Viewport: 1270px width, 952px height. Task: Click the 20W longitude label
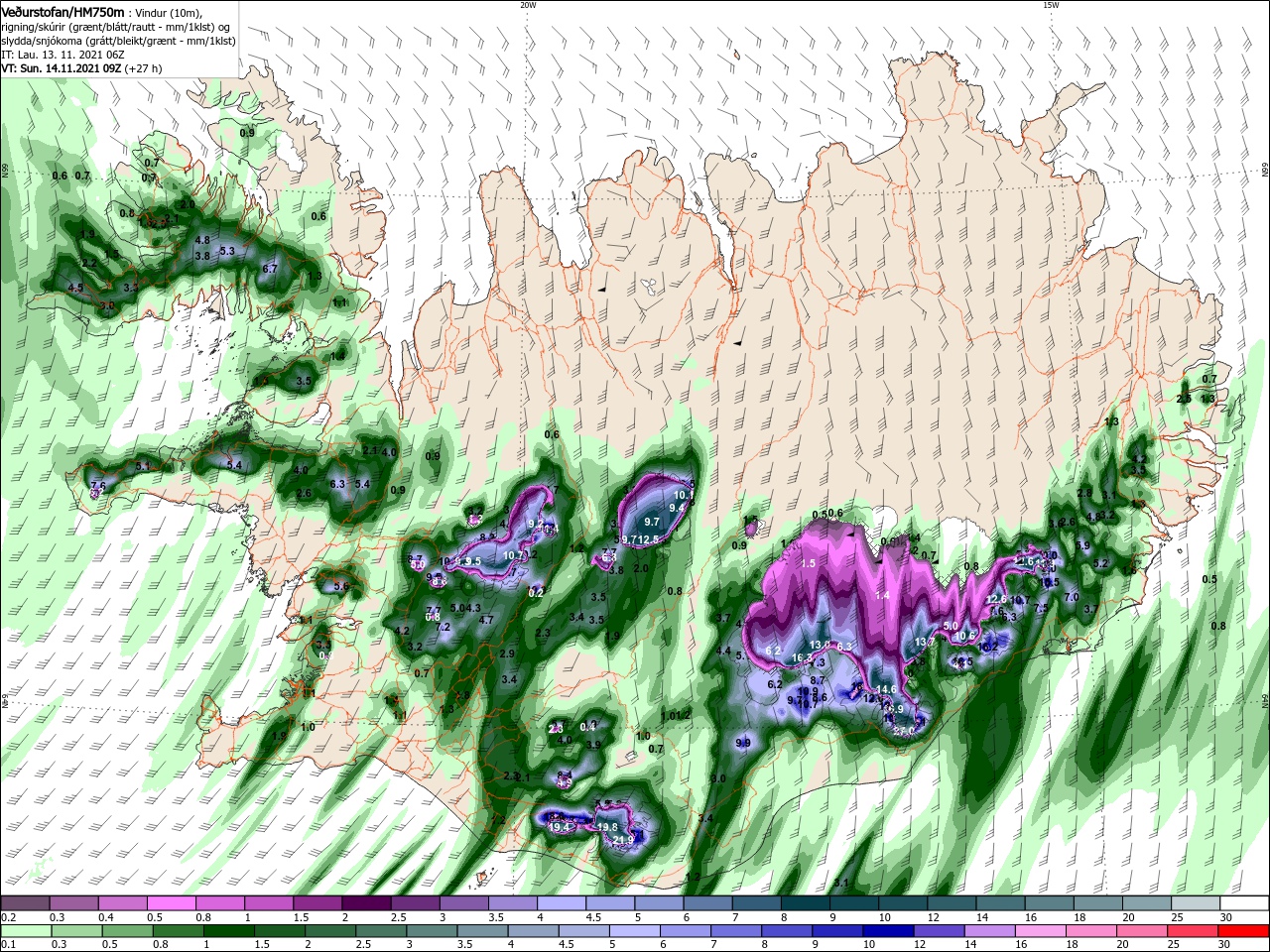(528, 5)
